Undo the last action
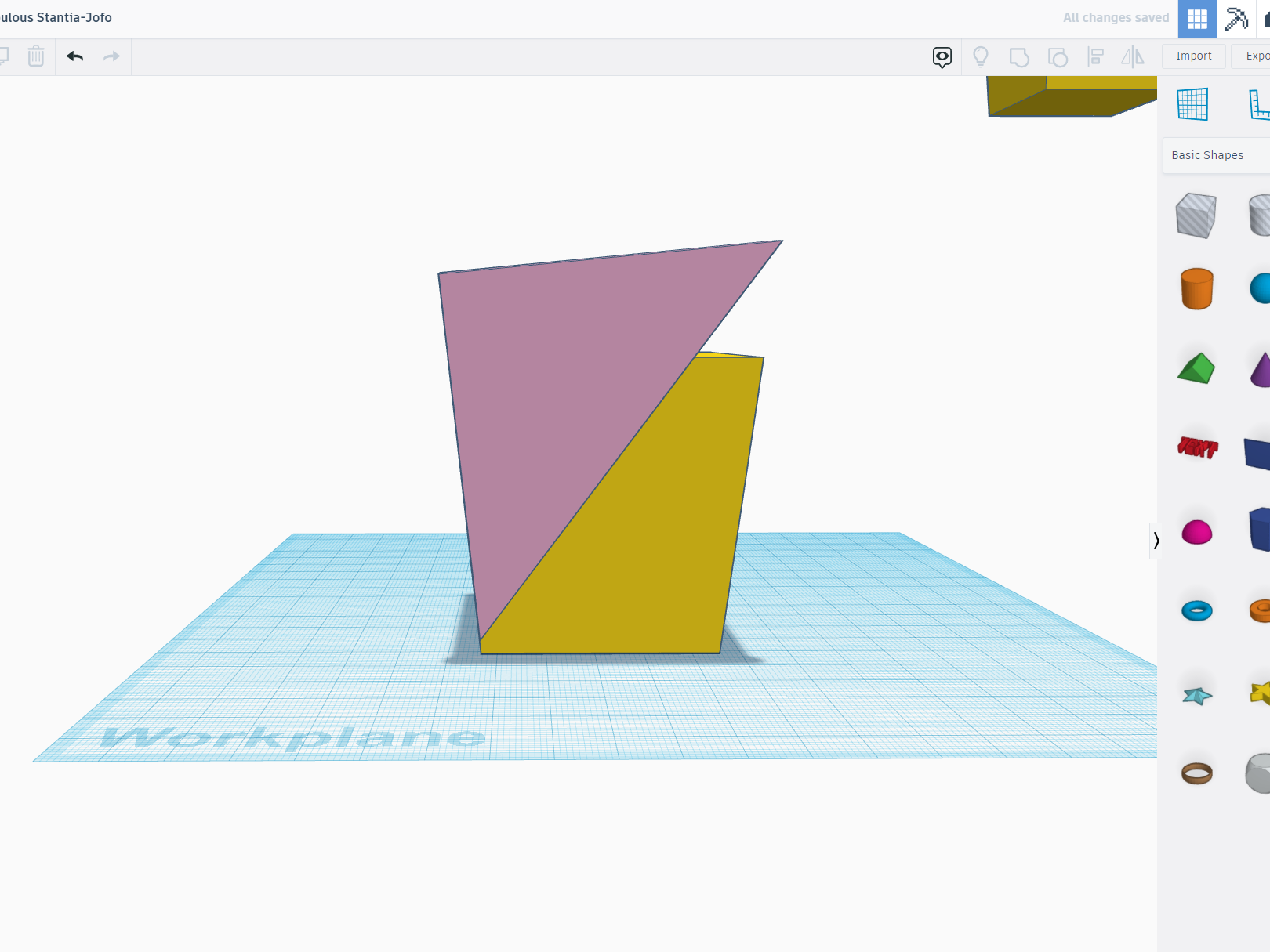The width and height of the screenshot is (1270, 952). coord(75,56)
